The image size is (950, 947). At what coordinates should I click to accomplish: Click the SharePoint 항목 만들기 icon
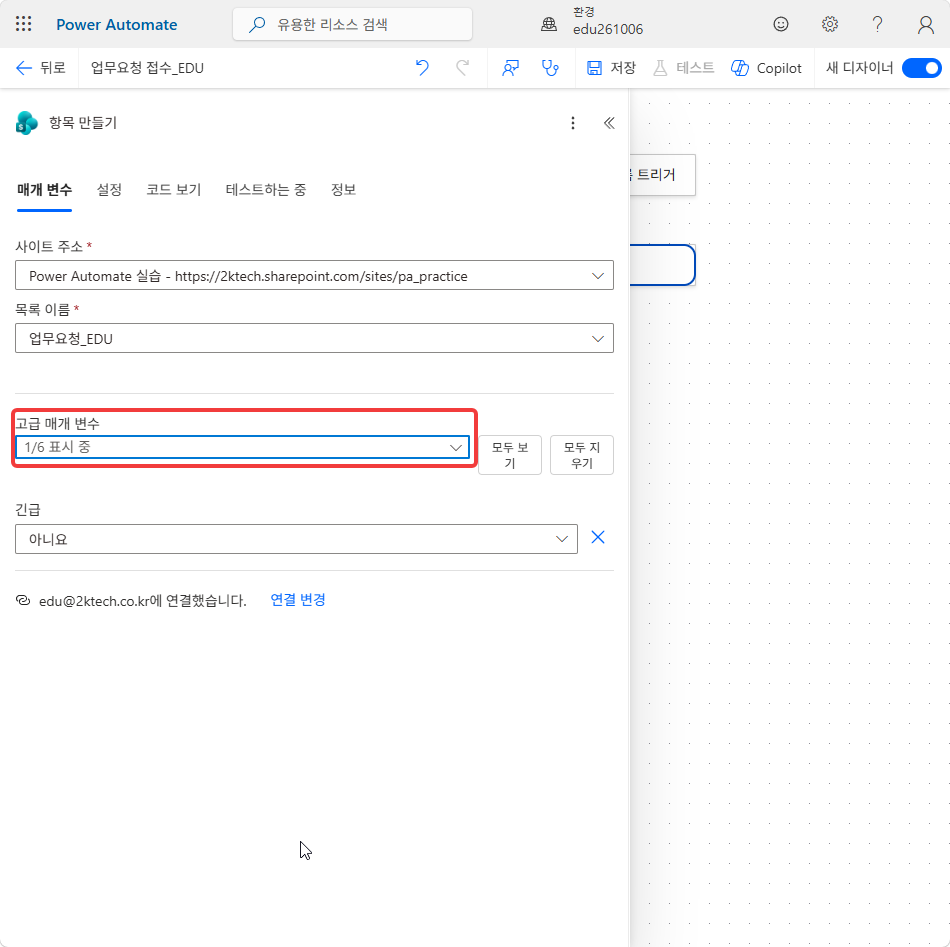point(27,123)
